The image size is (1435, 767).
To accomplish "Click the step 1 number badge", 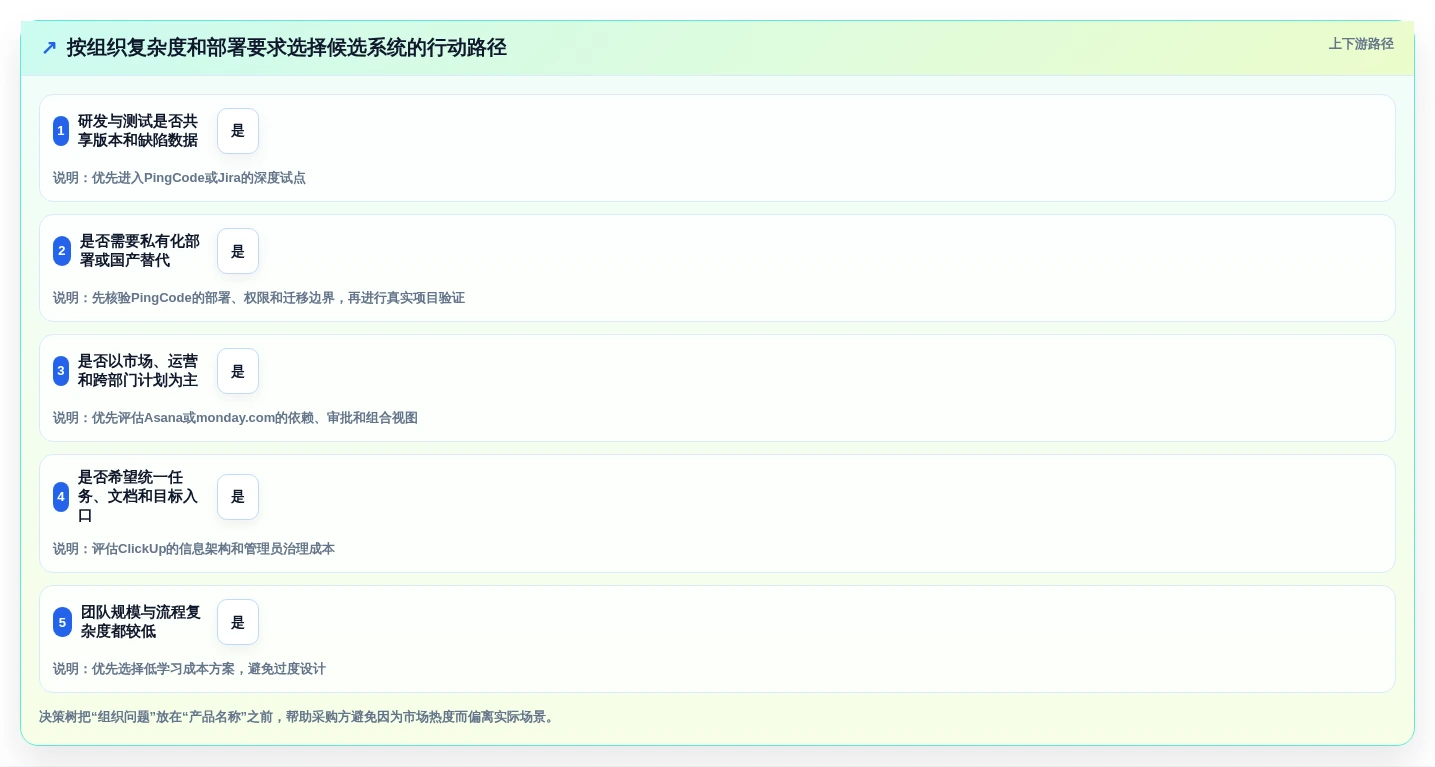I will click(61, 131).
